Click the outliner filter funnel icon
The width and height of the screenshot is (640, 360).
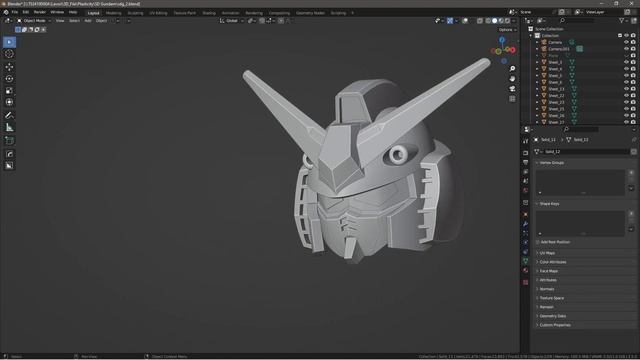pos(622,20)
